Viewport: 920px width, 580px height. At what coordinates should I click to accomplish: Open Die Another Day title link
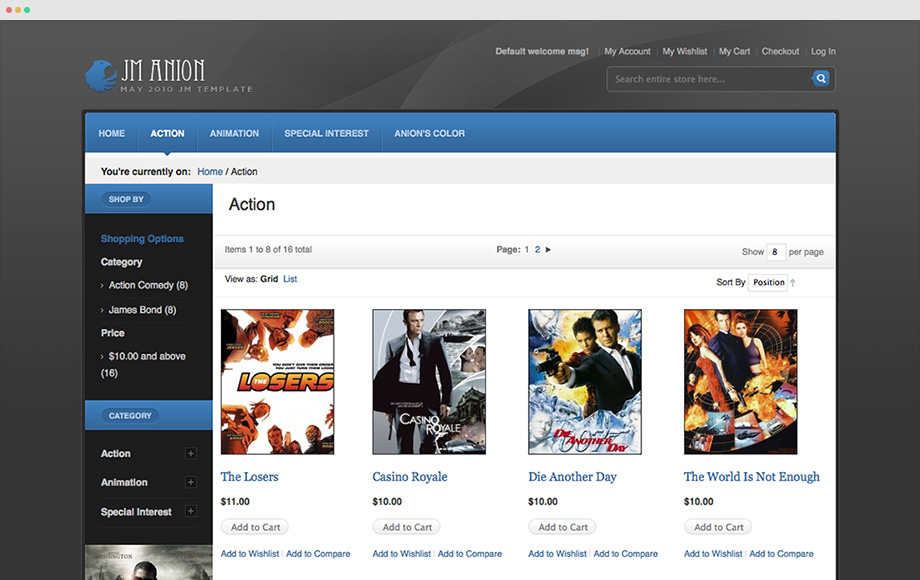click(x=572, y=477)
